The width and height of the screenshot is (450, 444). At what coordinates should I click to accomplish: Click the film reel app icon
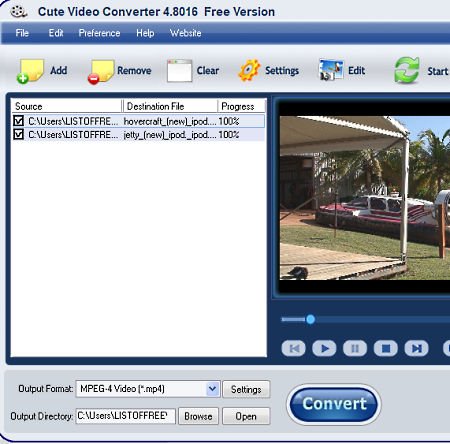coord(18,12)
